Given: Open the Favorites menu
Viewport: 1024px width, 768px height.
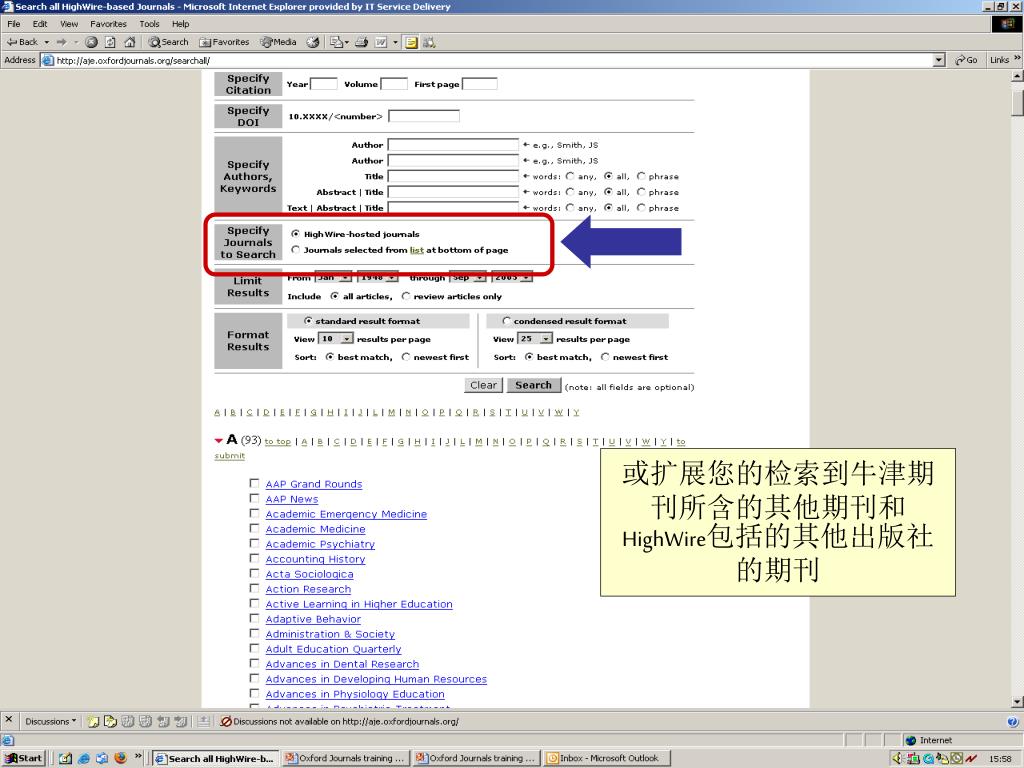Looking at the screenshot, I should [108, 24].
